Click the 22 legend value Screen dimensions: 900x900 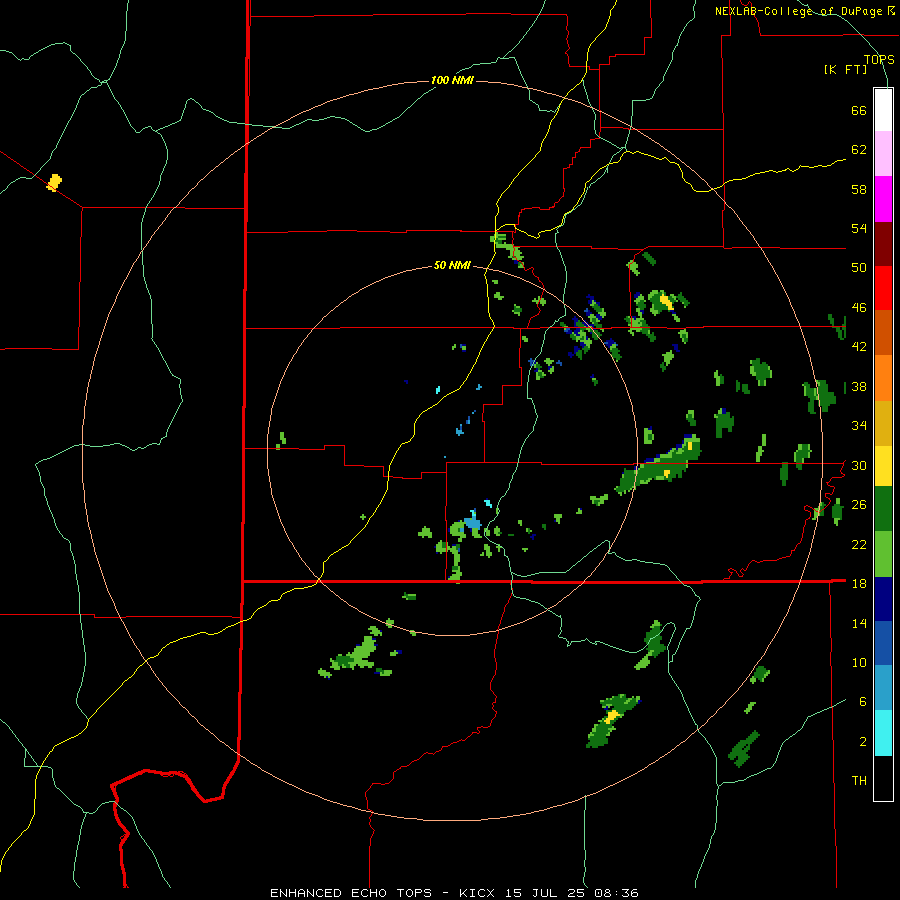(x=859, y=544)
